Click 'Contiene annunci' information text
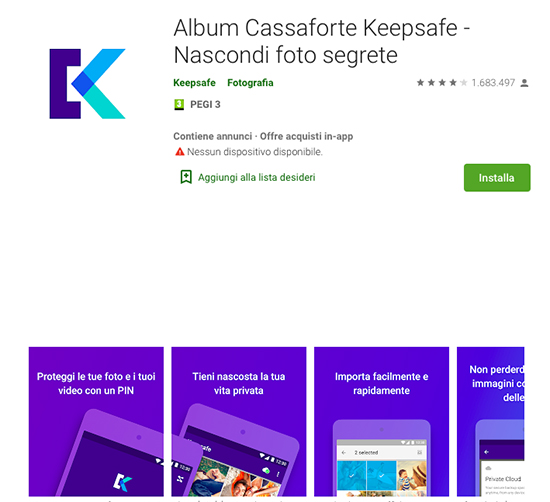 213,136
